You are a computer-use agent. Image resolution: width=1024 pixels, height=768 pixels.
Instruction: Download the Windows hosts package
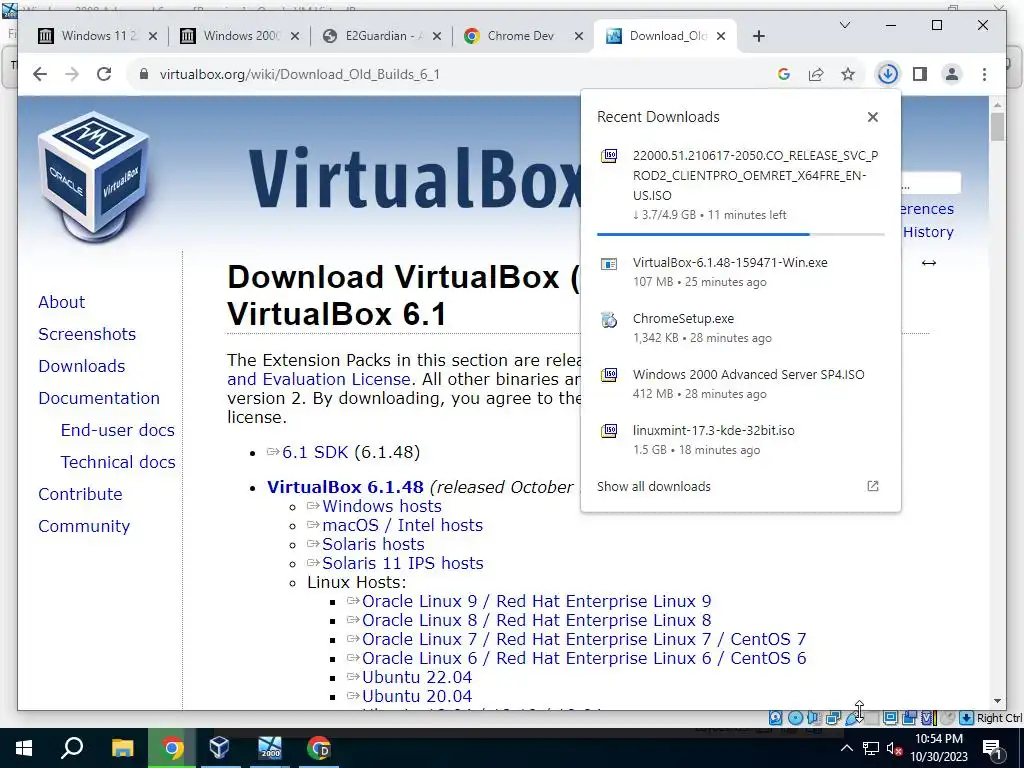tap(381, 506)
